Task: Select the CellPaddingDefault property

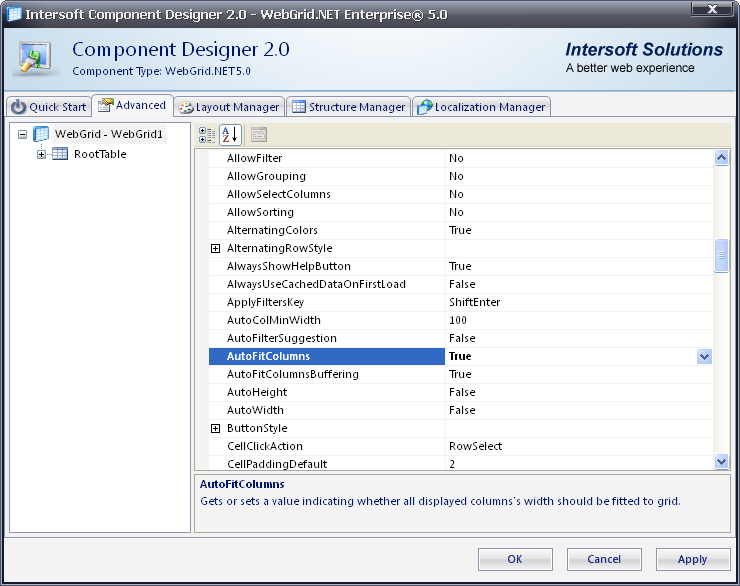Action: [461, 463]
